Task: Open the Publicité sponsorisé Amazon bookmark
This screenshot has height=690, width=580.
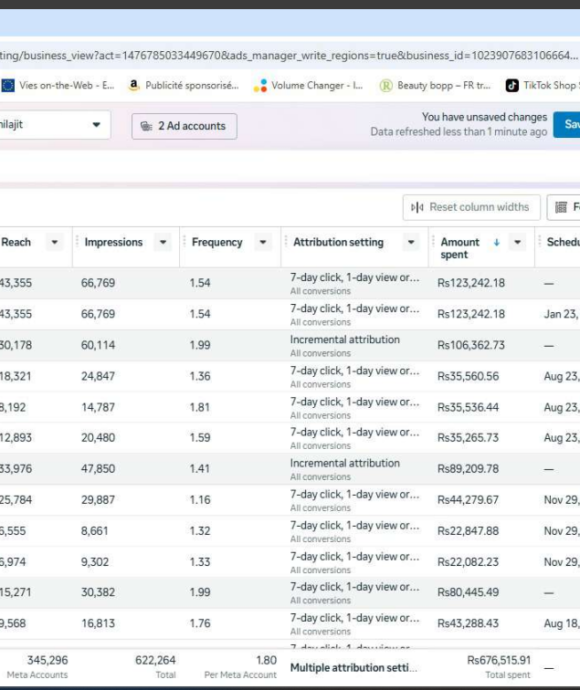Action: point(184,85)
